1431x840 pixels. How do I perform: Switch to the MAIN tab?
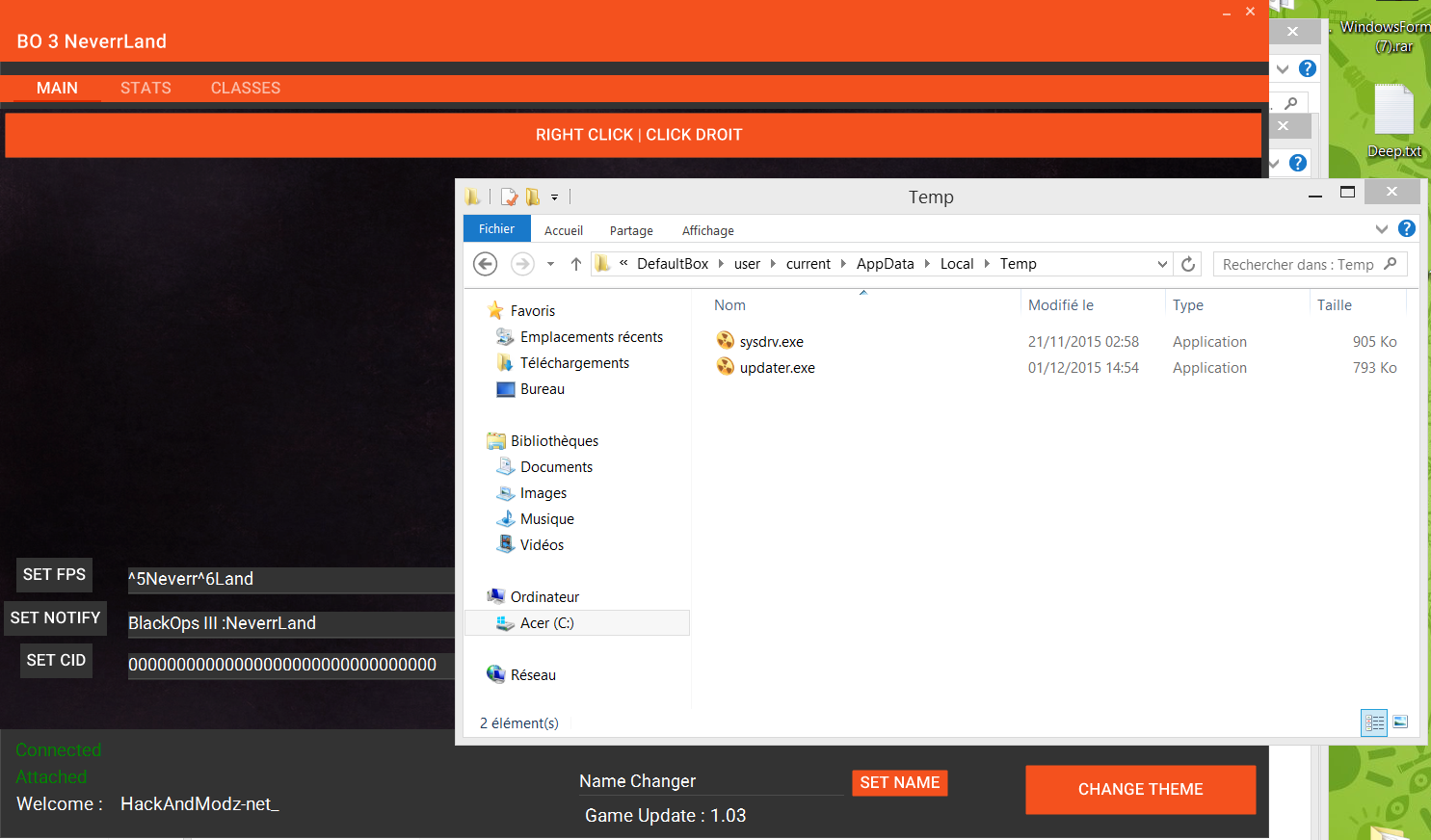click(x=57, y=88)
